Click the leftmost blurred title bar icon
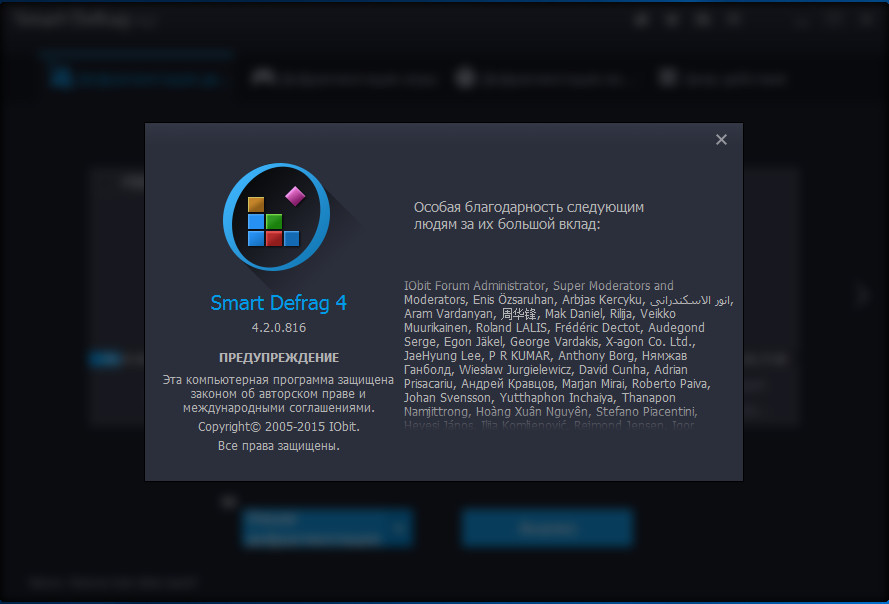 tap(642, 19)
